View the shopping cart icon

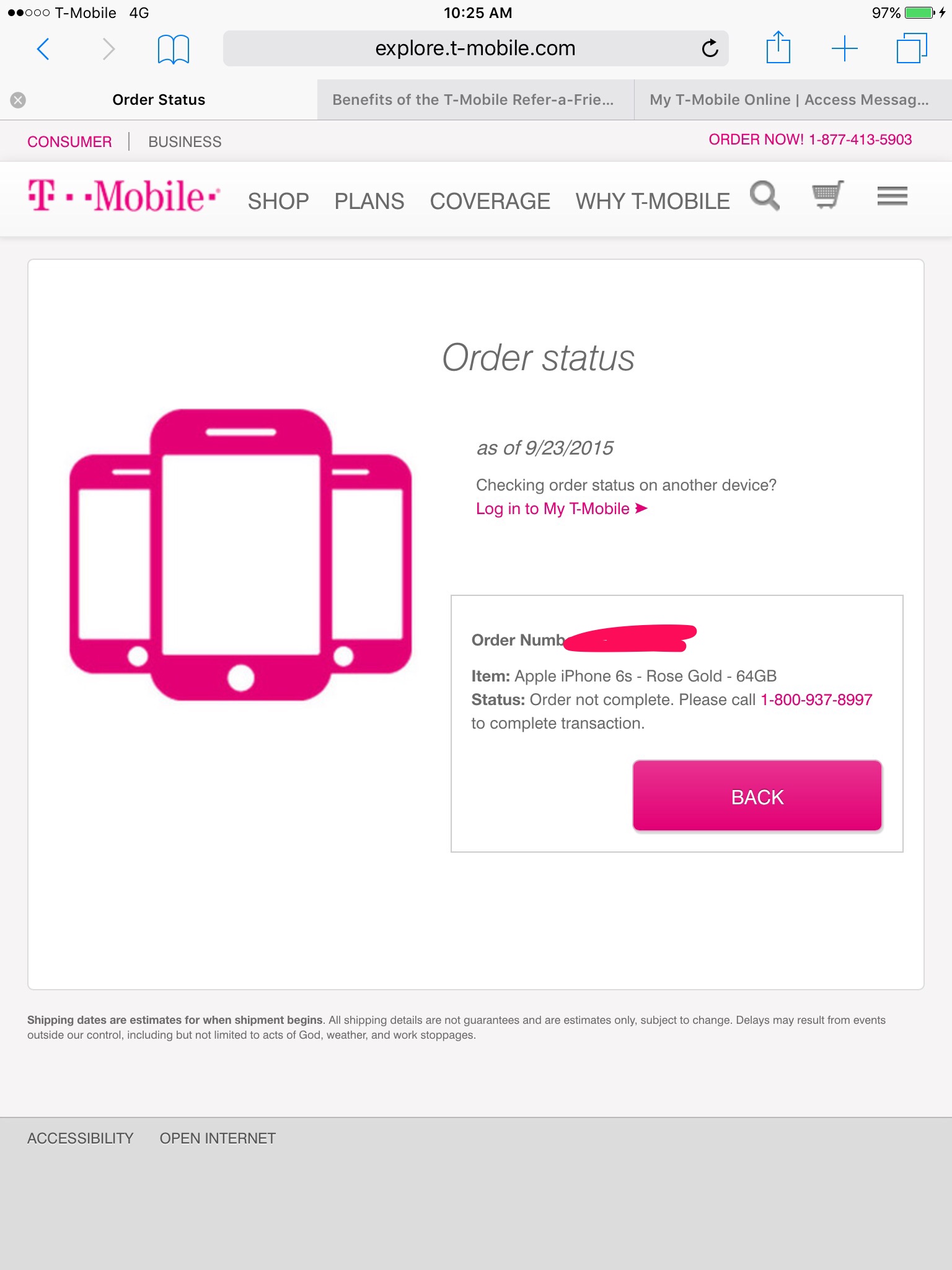tap(827, 195)
